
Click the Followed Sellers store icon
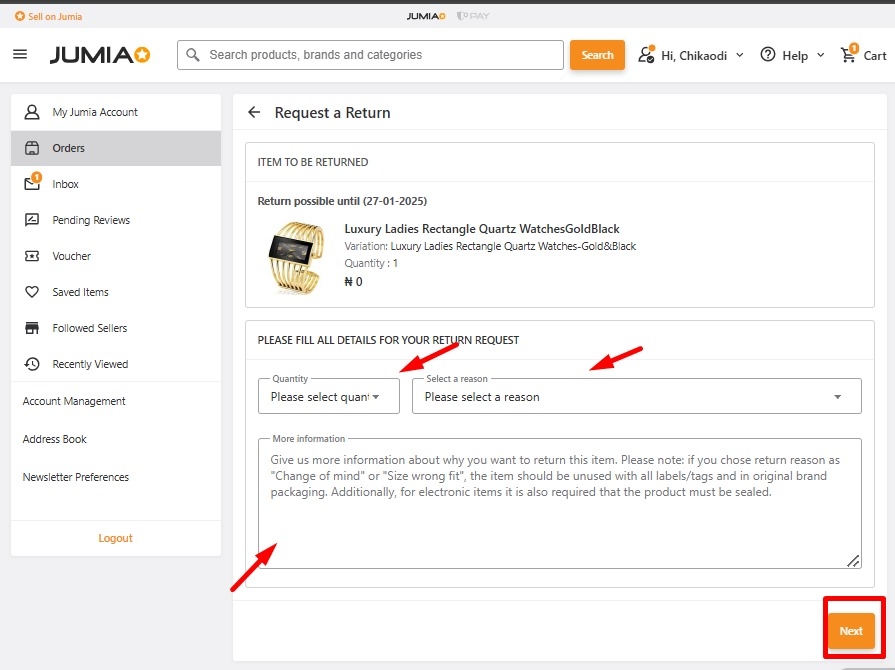click(32, 328)
